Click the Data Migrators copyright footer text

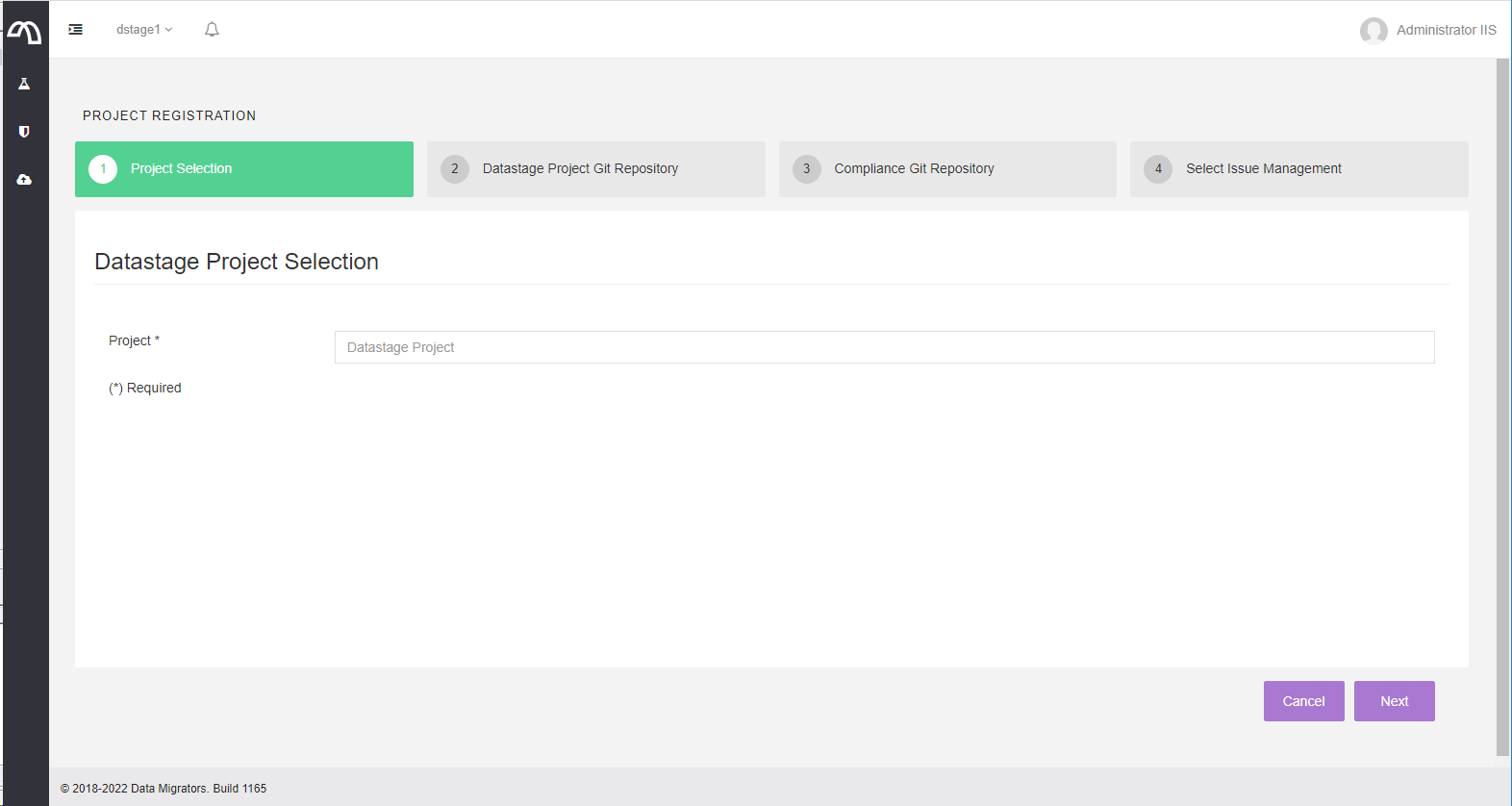(x=164, y=789)
